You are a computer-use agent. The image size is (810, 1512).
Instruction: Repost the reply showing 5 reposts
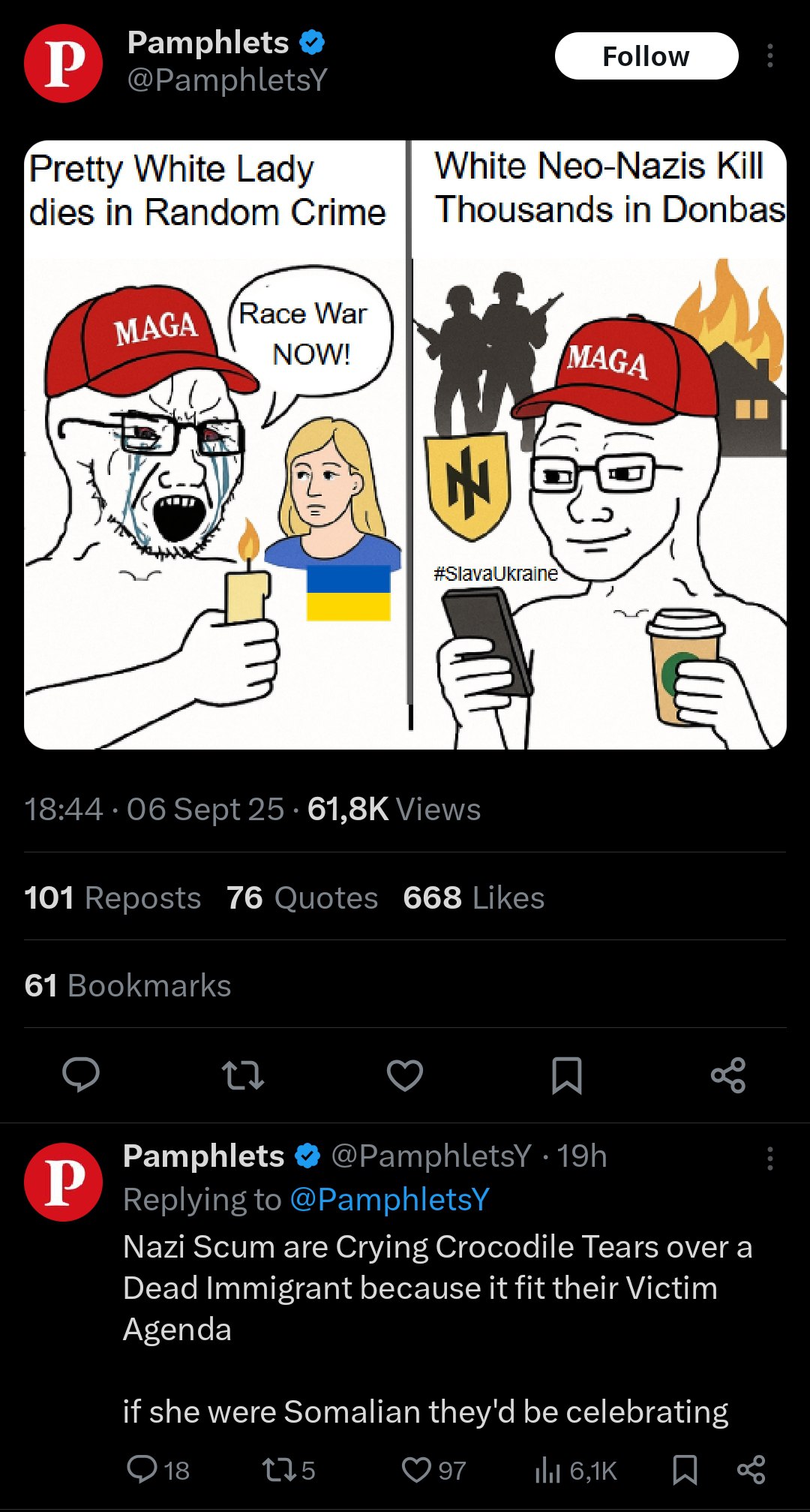point(288,1469)
